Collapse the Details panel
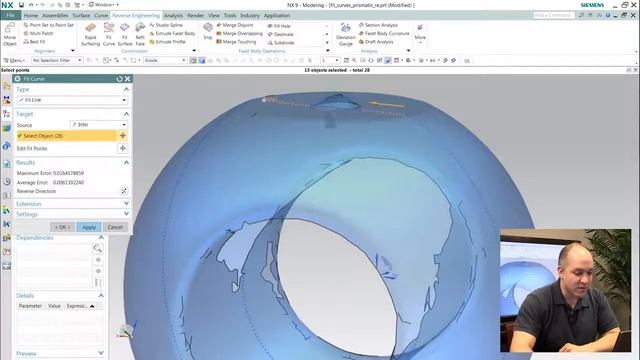Image resolution: width=640 pixels, height=360 pixels. [101, 296]
